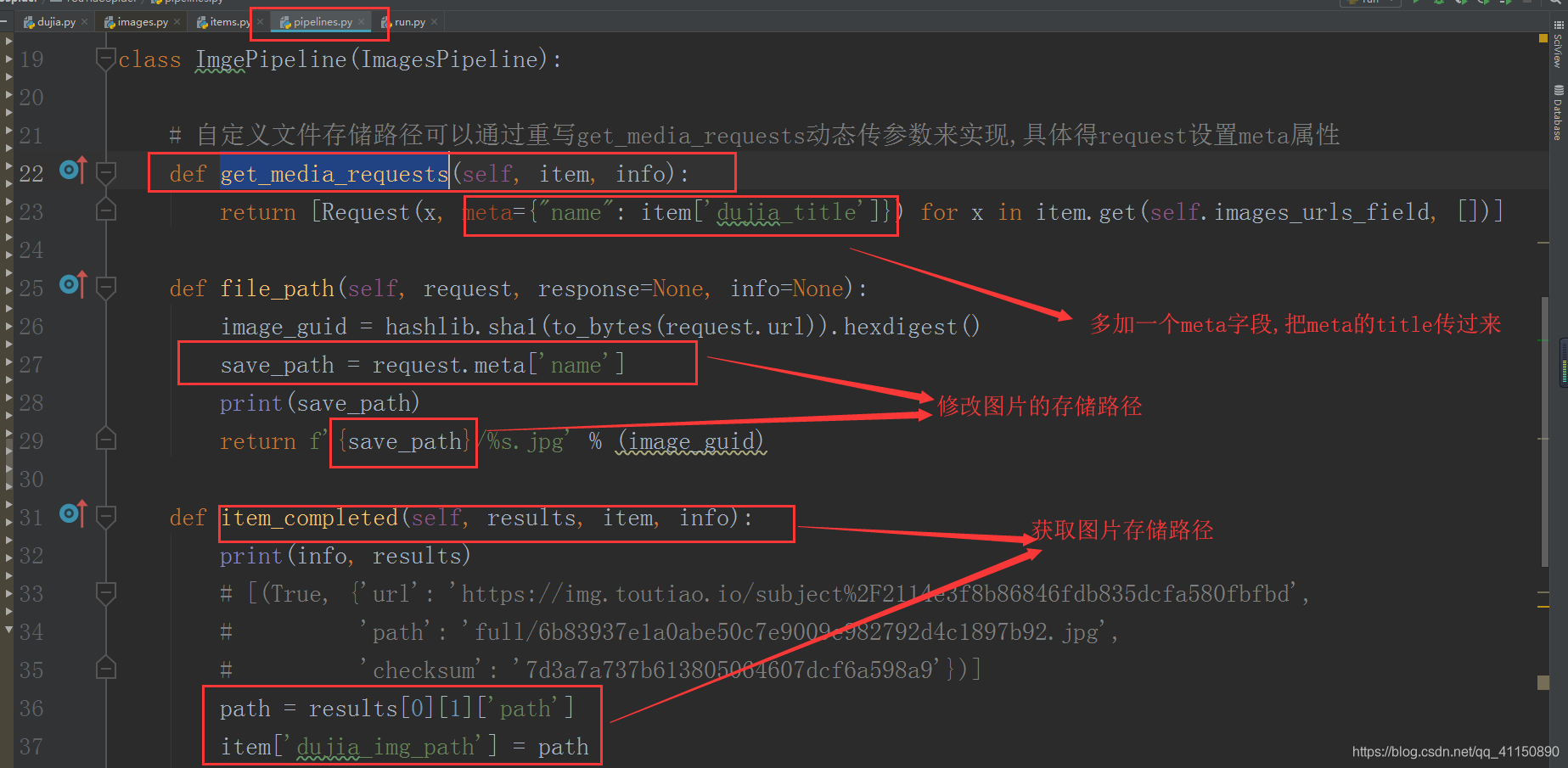Click the yellow inspection status indicator

1543,38
